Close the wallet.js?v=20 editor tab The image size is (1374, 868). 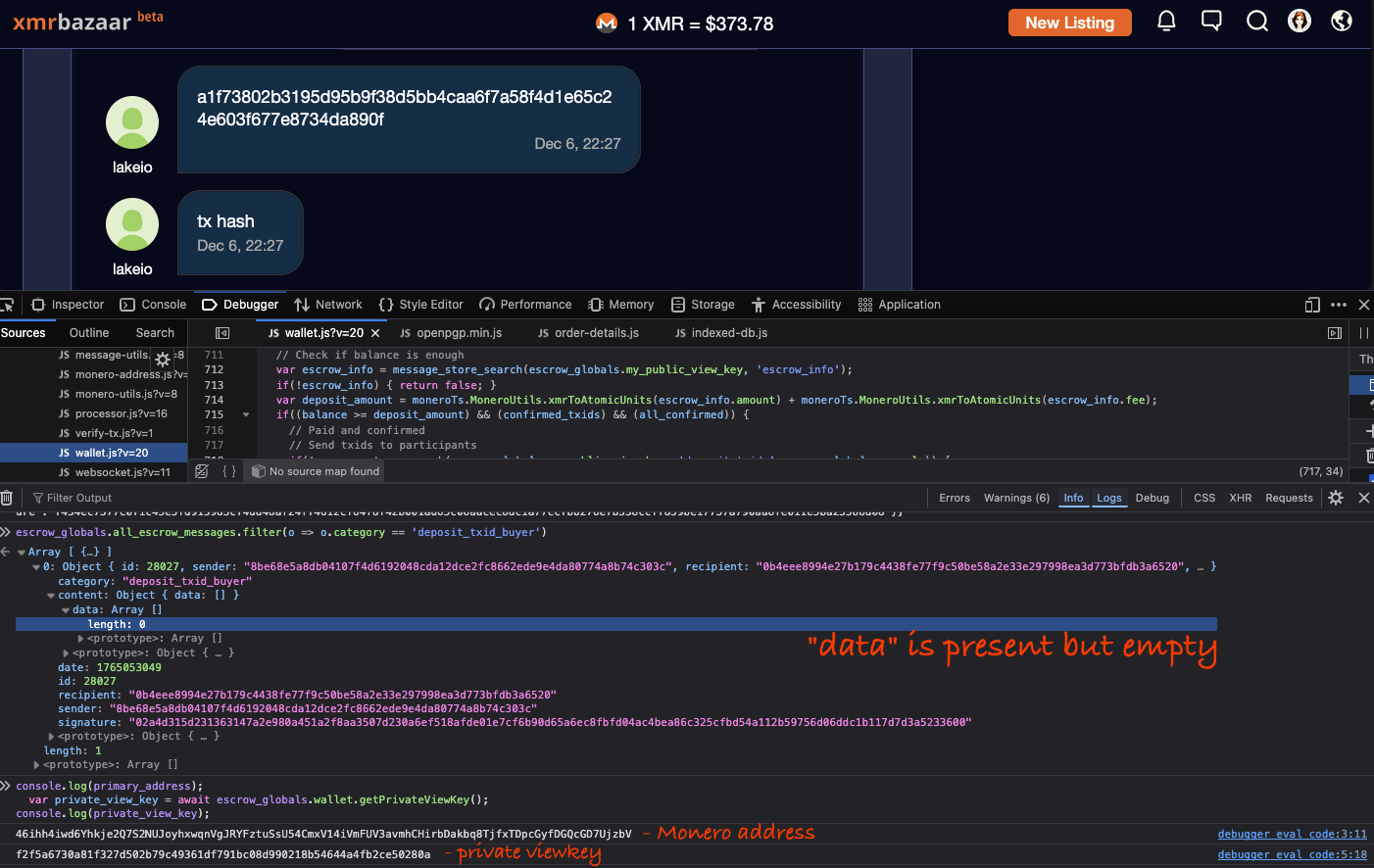point(375,333)
